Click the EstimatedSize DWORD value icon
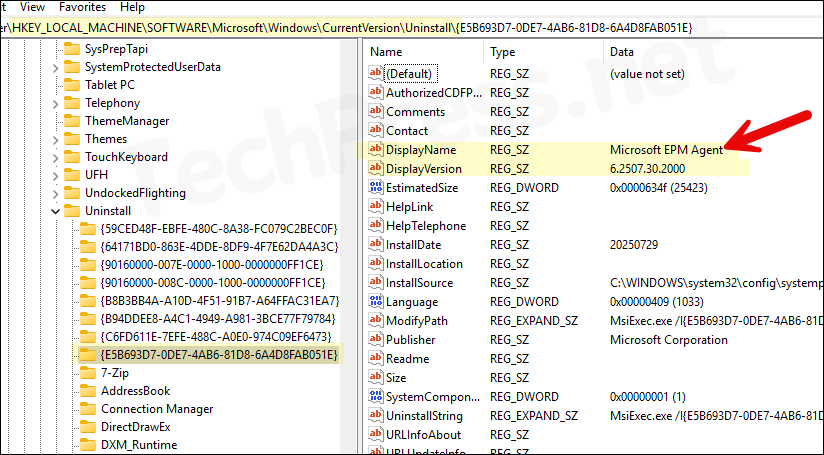 [375, 187]
